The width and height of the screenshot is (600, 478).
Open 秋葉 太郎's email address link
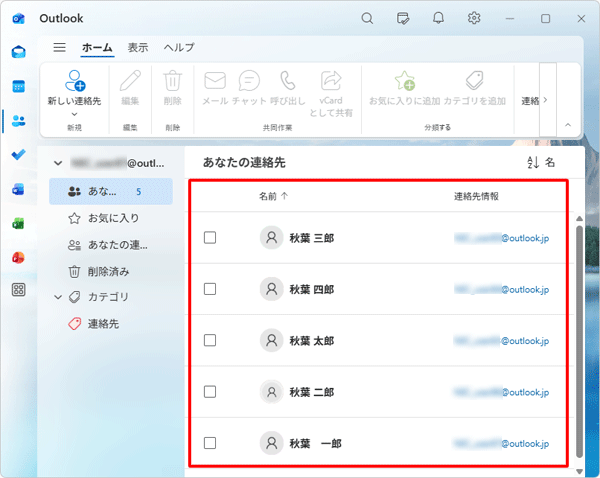tap(502, 341)
